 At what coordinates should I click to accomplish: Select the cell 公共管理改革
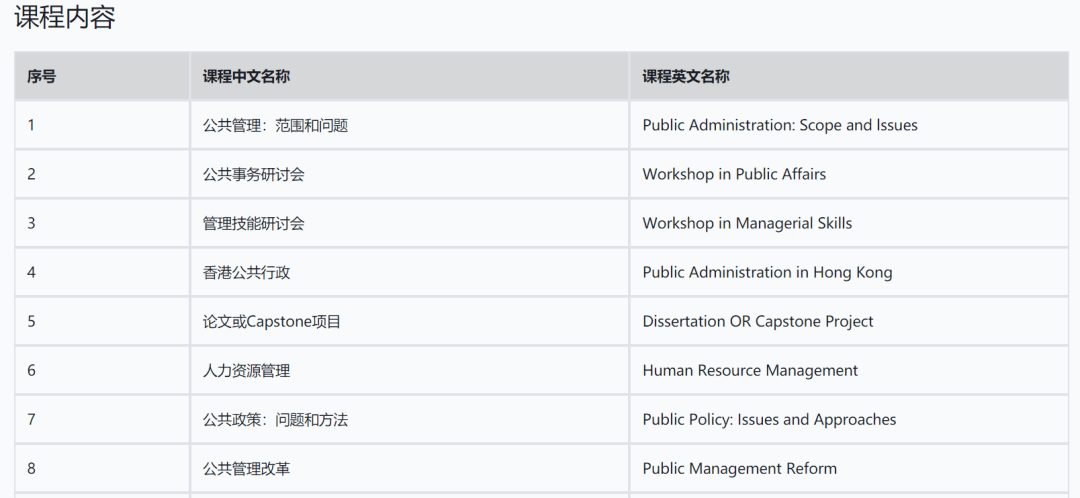(x=410, y=468)
